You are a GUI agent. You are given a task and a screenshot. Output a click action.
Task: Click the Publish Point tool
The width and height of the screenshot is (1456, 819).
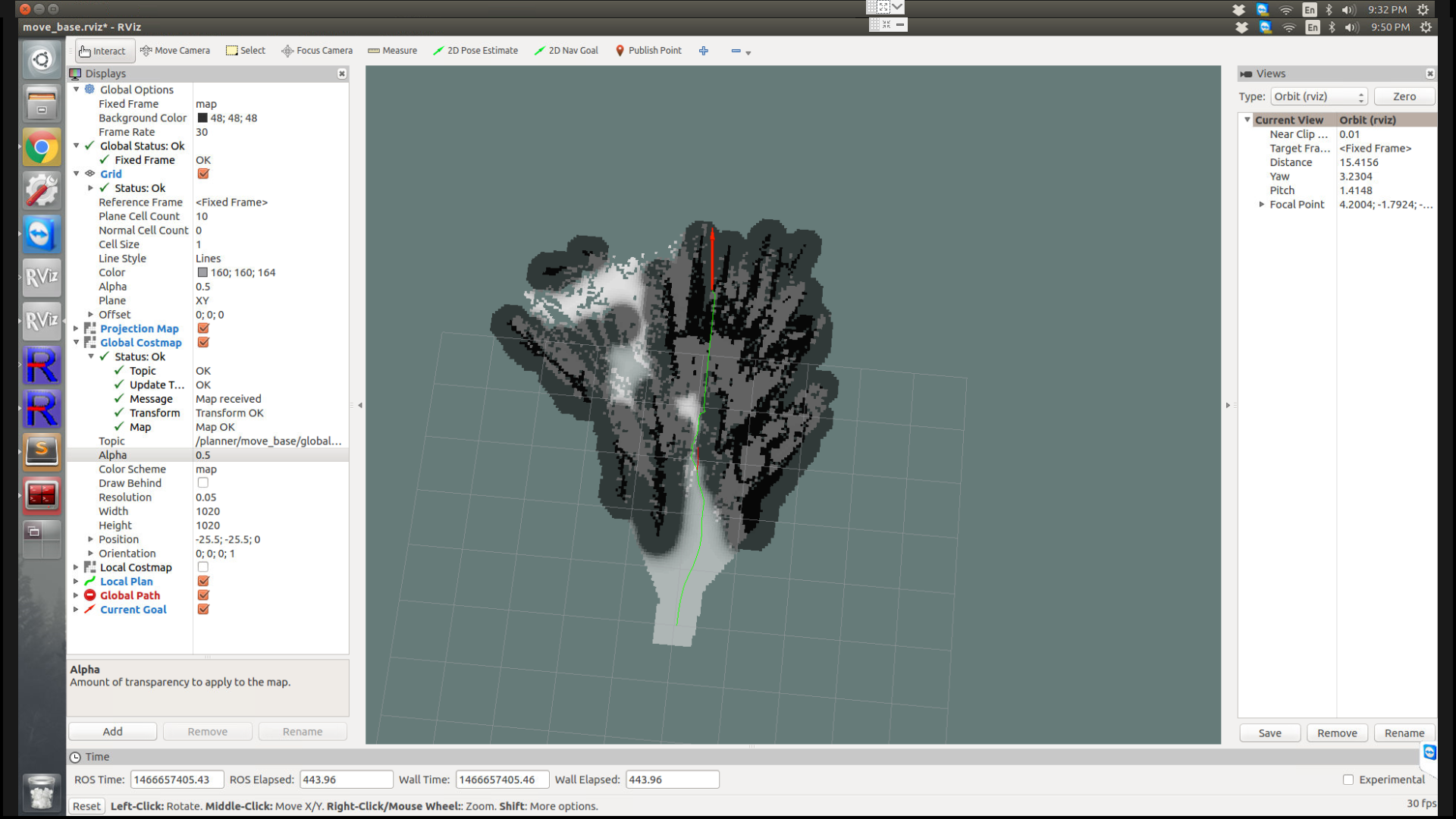(648, 51)
